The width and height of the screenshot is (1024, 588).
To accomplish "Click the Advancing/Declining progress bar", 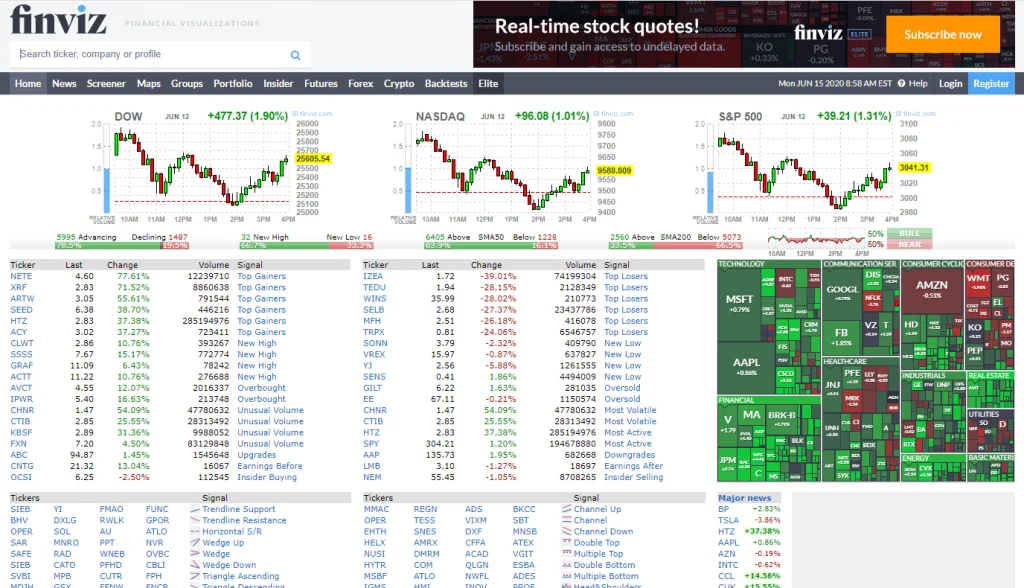I will [x=121, y=246].
